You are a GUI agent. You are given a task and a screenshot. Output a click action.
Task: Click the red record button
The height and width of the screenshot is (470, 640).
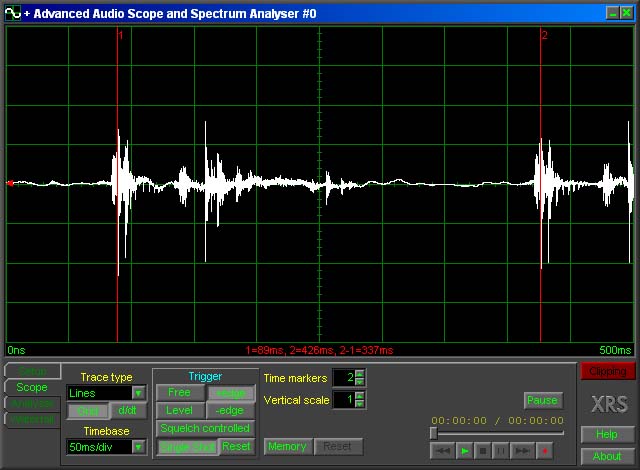(x=544, y=451)
